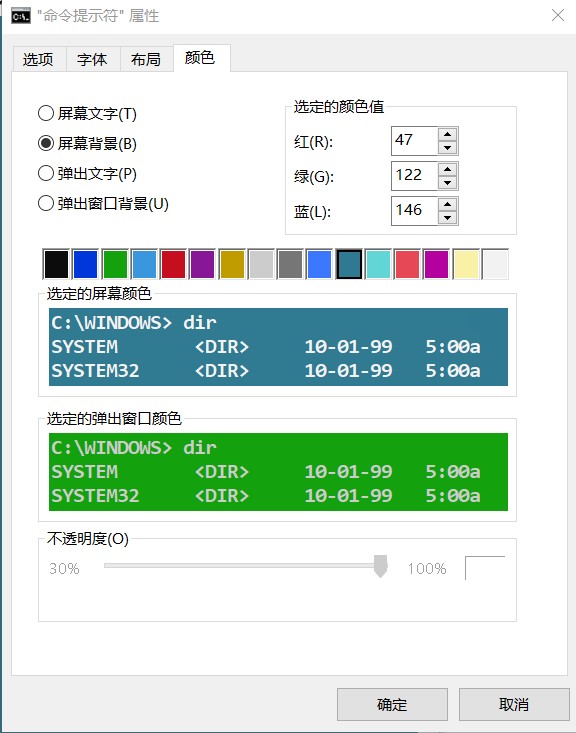Click the 绿(G) value field
The width and height of the screenshot is (576, 733).
pos(414,176)
